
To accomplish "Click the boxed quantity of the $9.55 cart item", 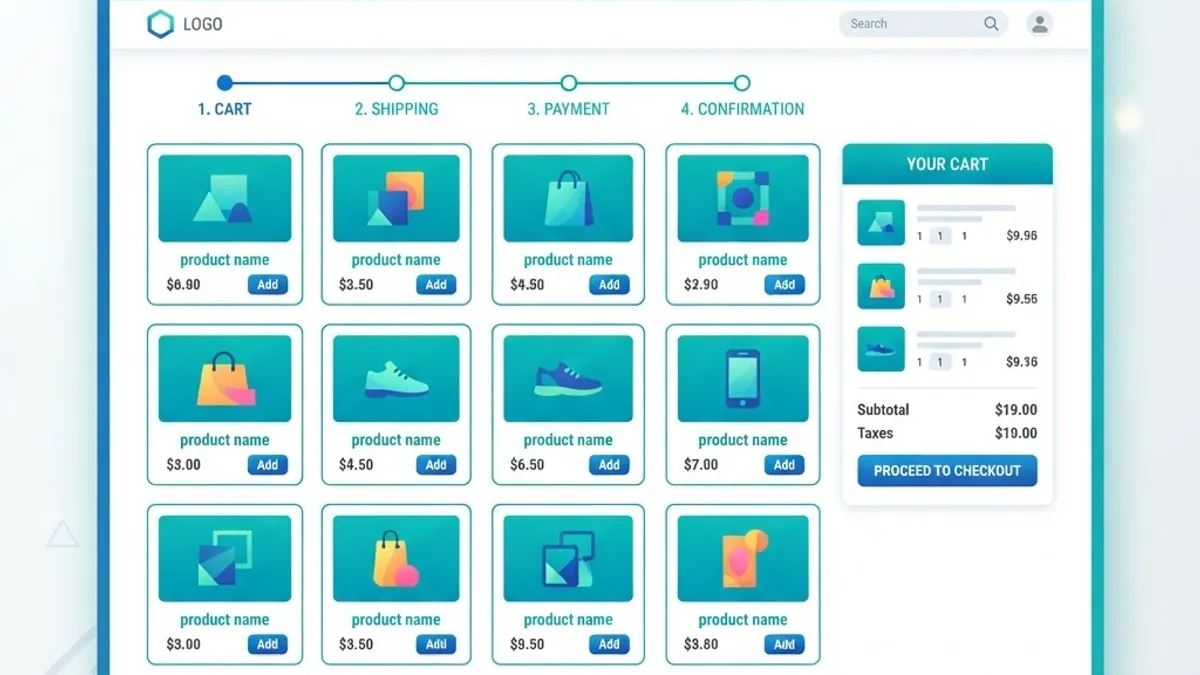I will [940, 299].
